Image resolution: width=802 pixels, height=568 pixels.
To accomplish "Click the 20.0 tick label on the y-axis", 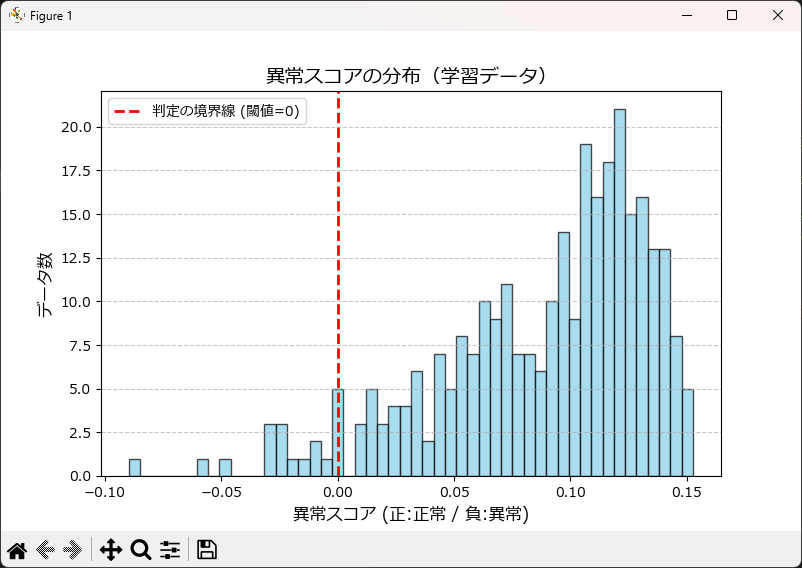I will 78,127.
